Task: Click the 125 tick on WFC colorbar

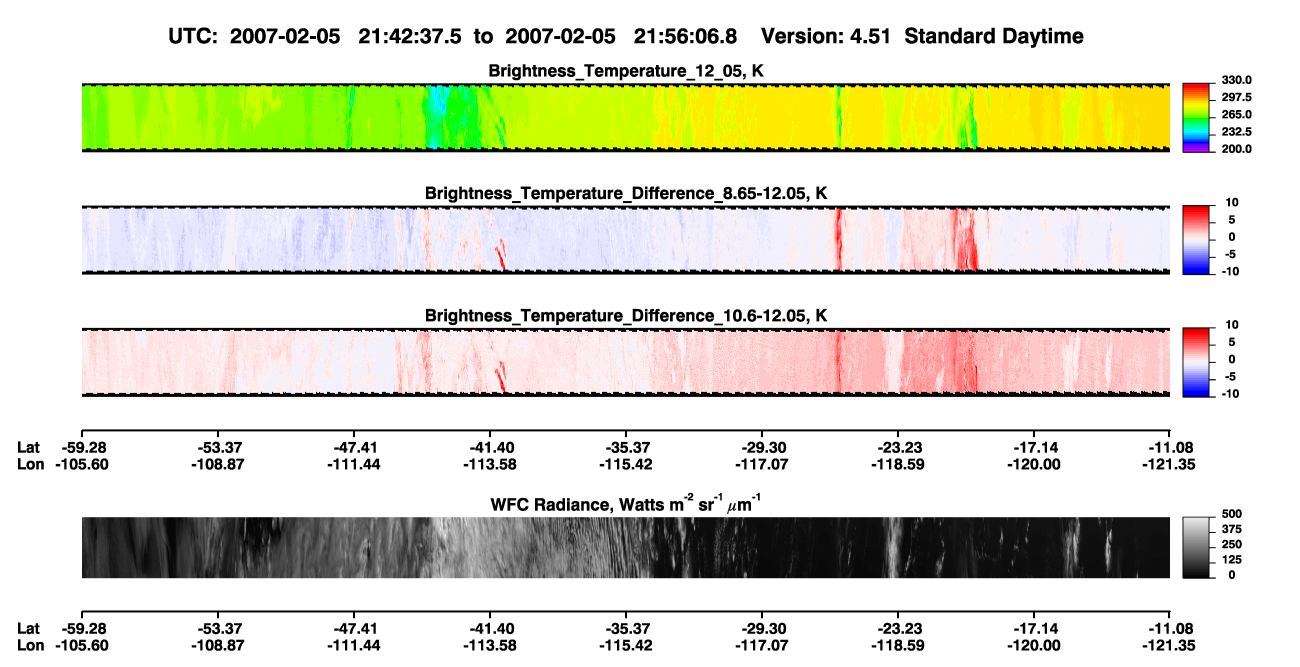Action: (1231, 559)
